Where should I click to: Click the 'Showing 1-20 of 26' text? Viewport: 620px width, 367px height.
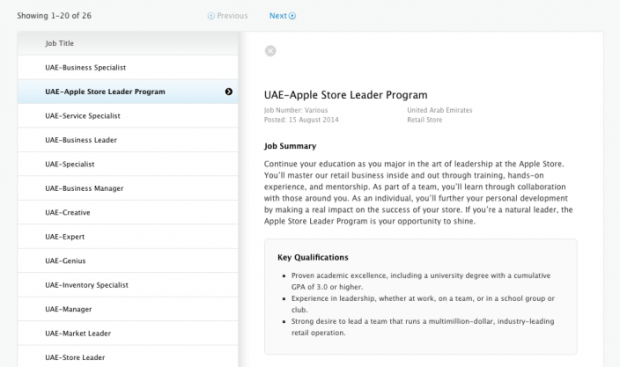(54, 16)
